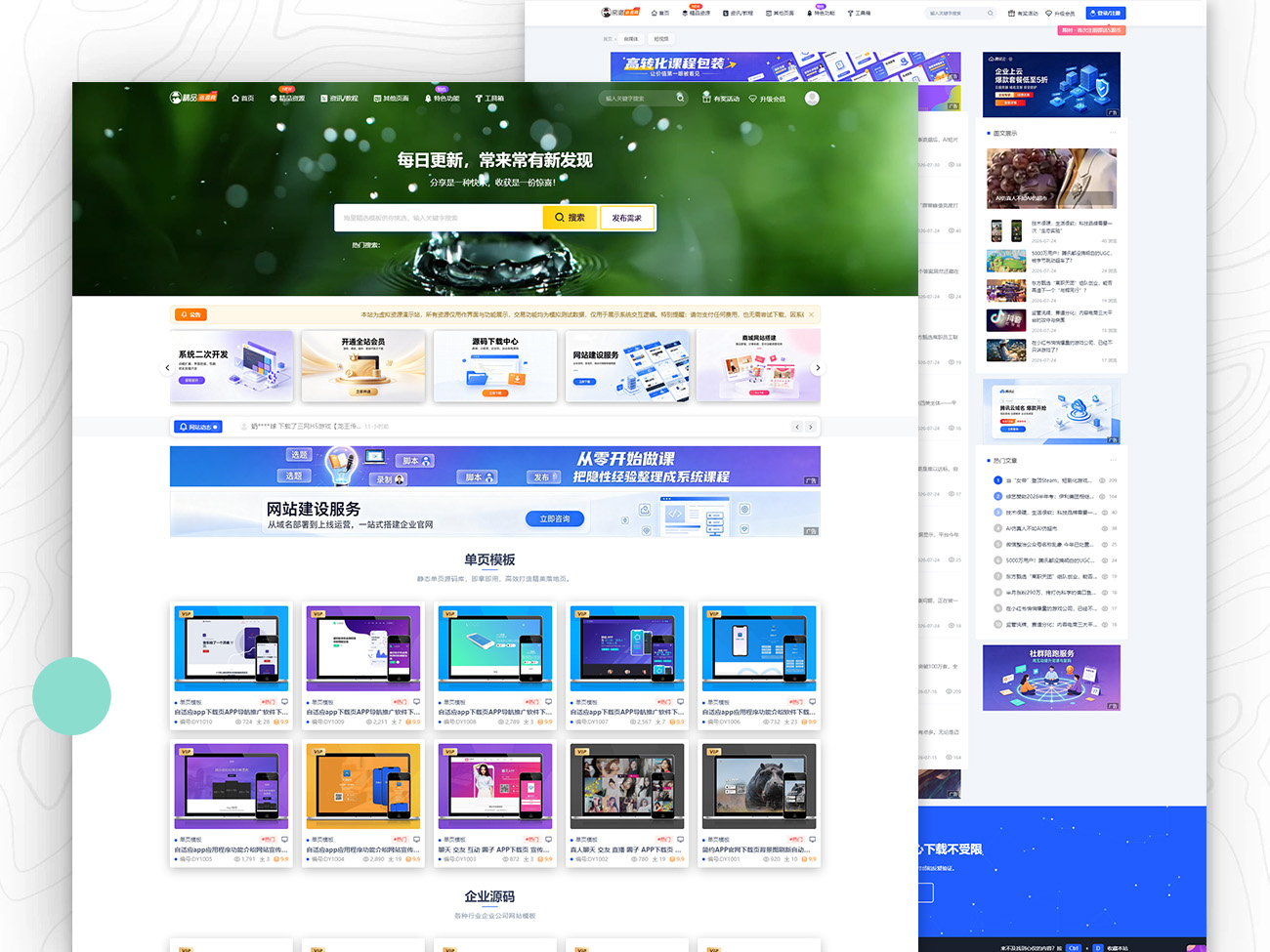
Task: Open 特色功能 in the front page navigation
Action: [443, 99]
